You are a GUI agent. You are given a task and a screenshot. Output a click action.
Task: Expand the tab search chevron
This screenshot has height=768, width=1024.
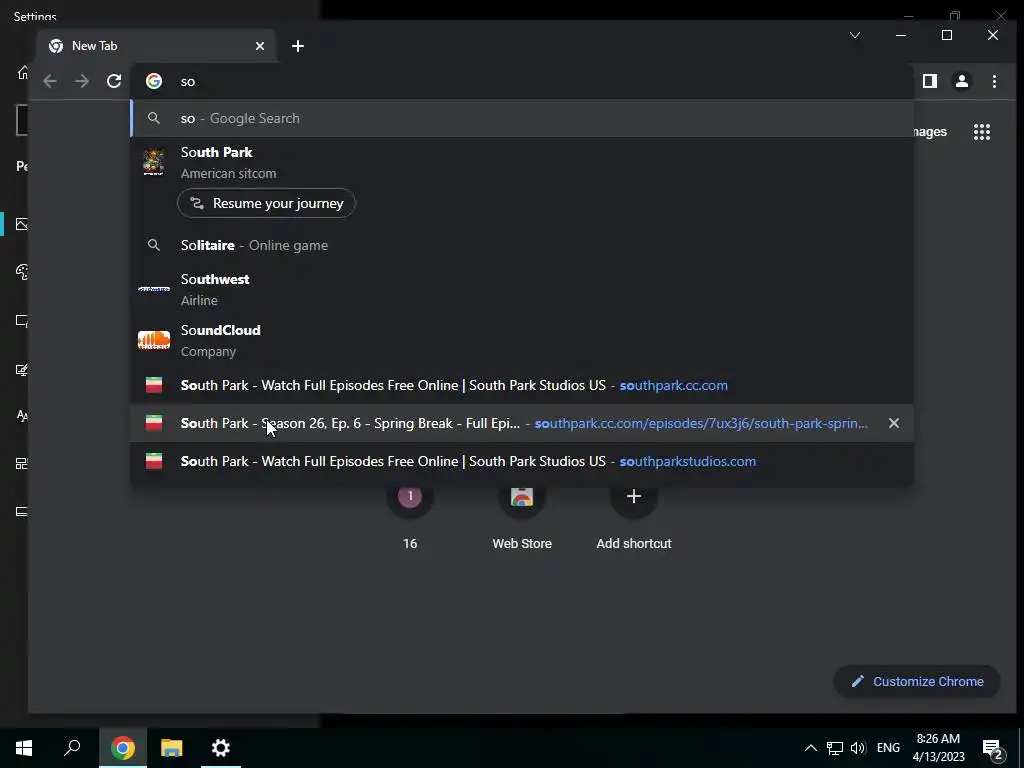855,35
